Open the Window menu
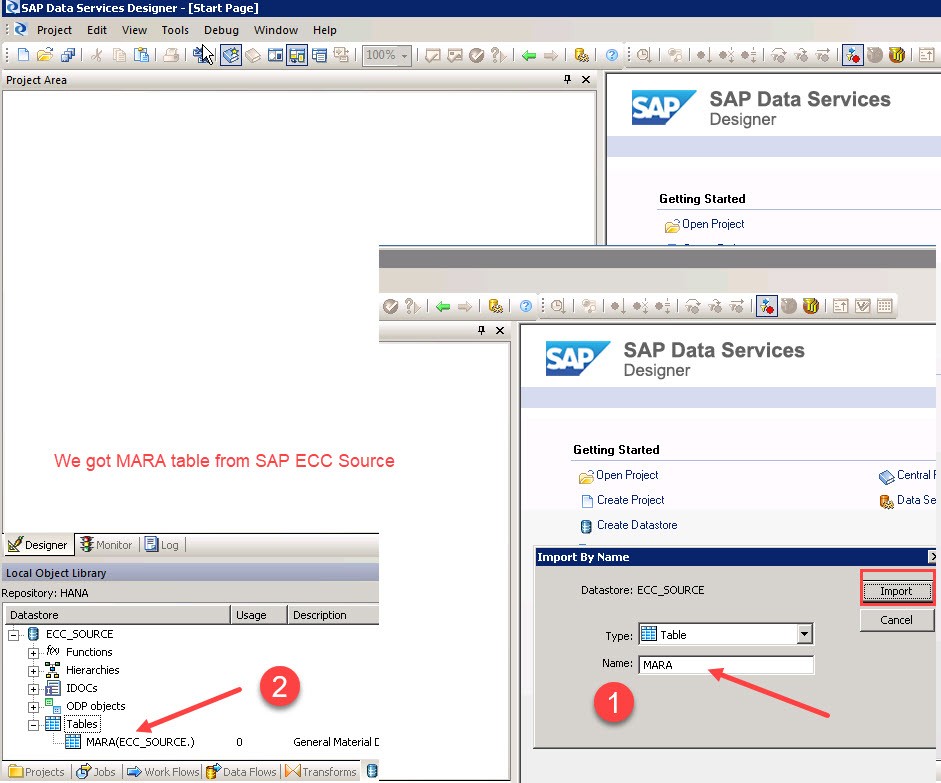 click(x=275, y=30)
